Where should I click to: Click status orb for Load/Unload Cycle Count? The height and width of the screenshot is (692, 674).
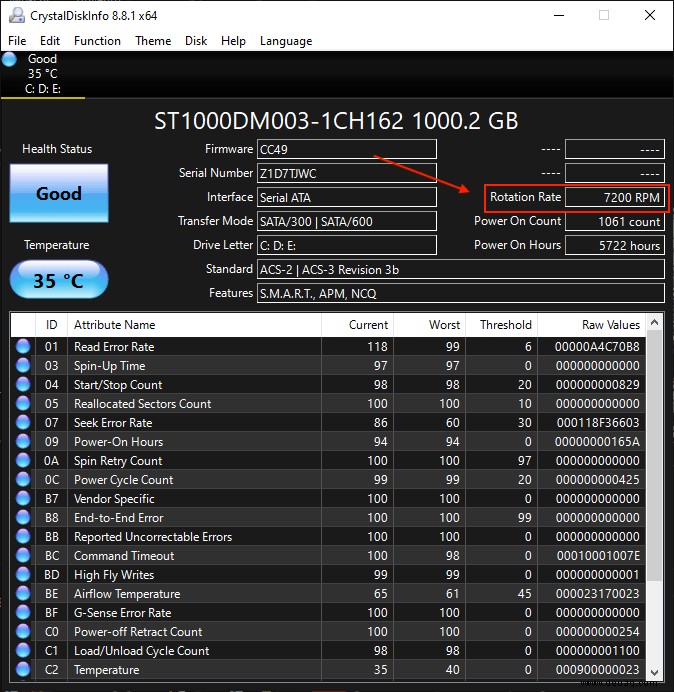pos(23,650)
